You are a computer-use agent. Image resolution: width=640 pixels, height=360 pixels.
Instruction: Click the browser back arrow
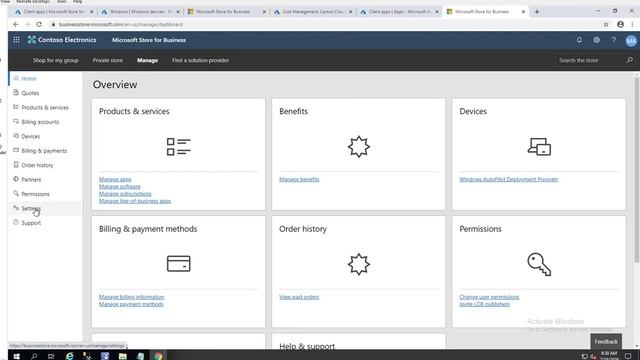[16, 24]
